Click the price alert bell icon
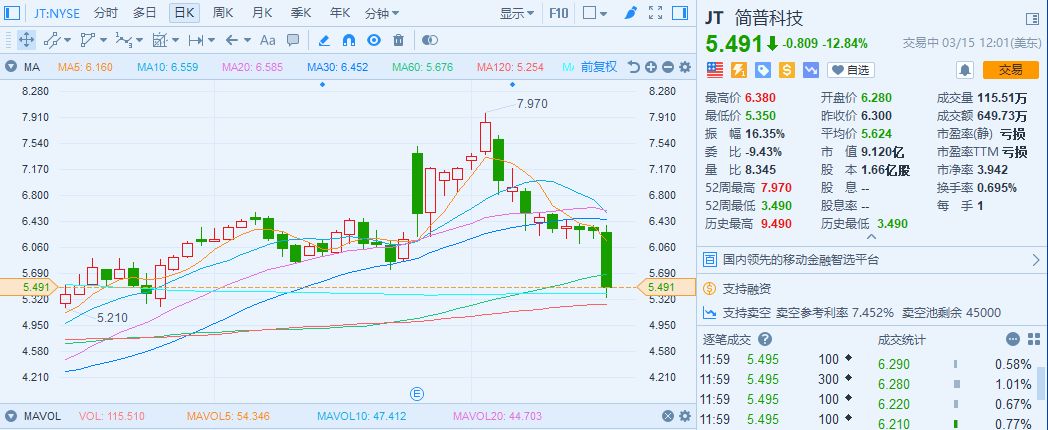This screenshot has height=430, width=1048. pyautogui.click(x=965, y=69)
